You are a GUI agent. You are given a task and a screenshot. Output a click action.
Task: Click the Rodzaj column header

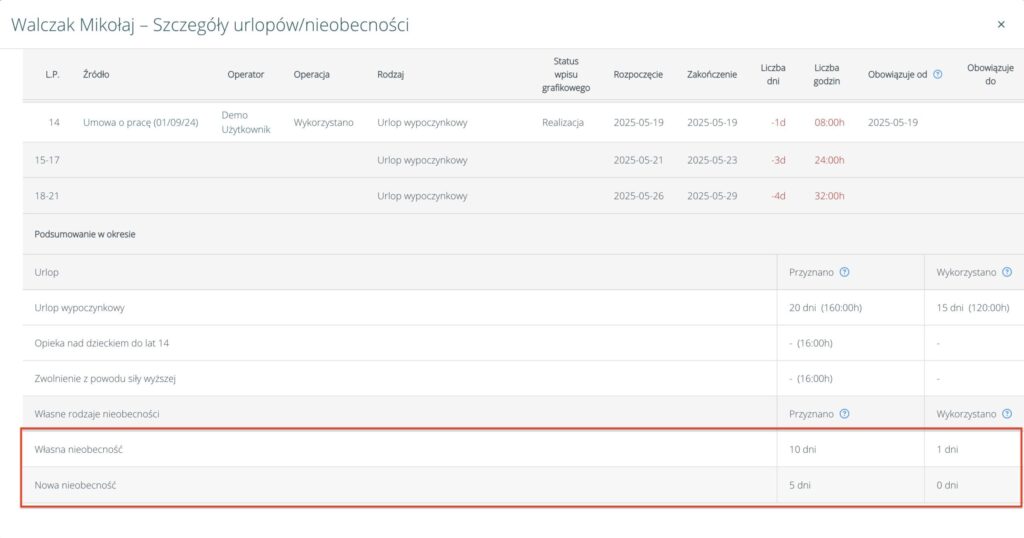coord(391,74)
